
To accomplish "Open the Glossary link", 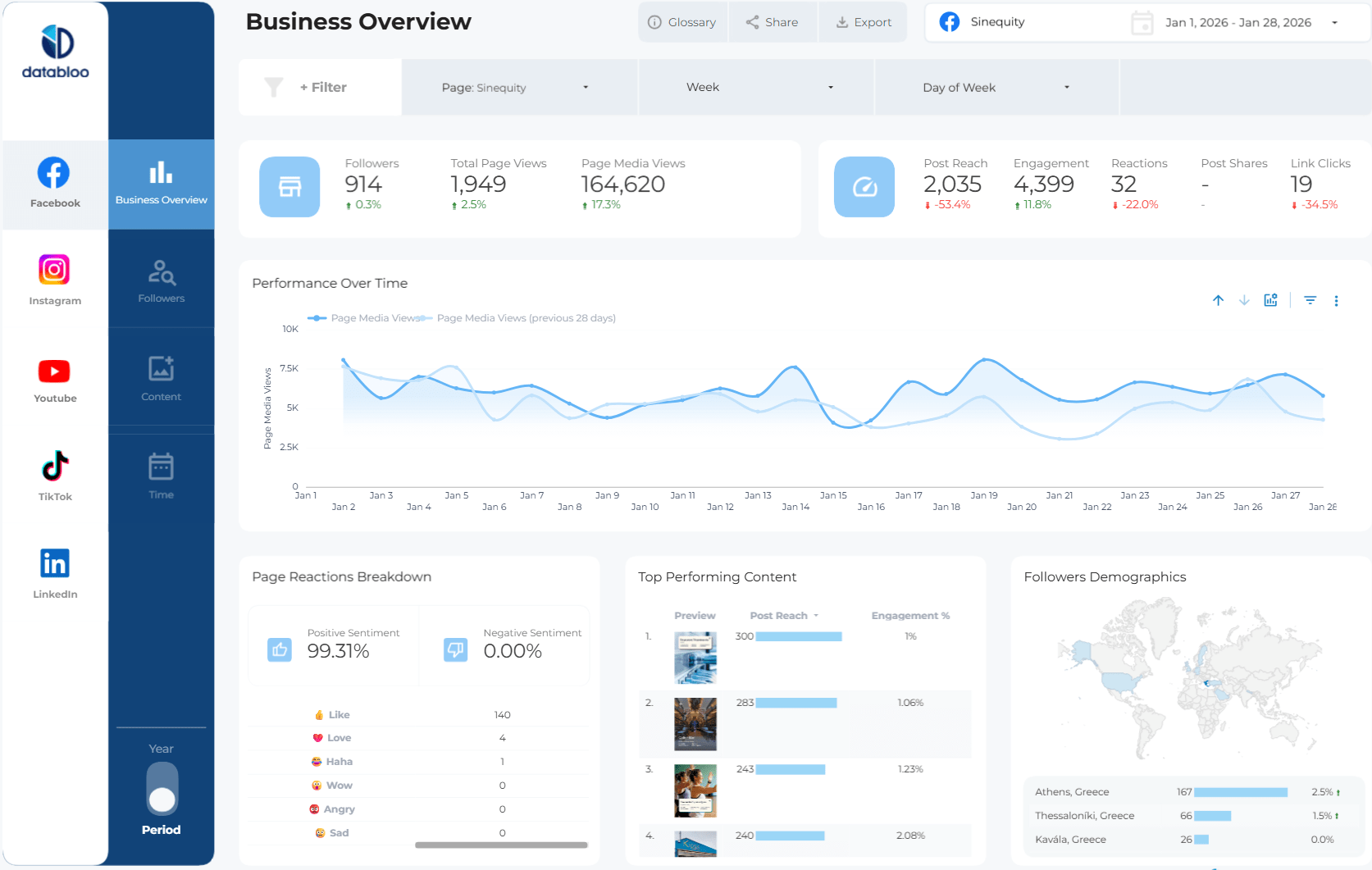I will (682, 22).
